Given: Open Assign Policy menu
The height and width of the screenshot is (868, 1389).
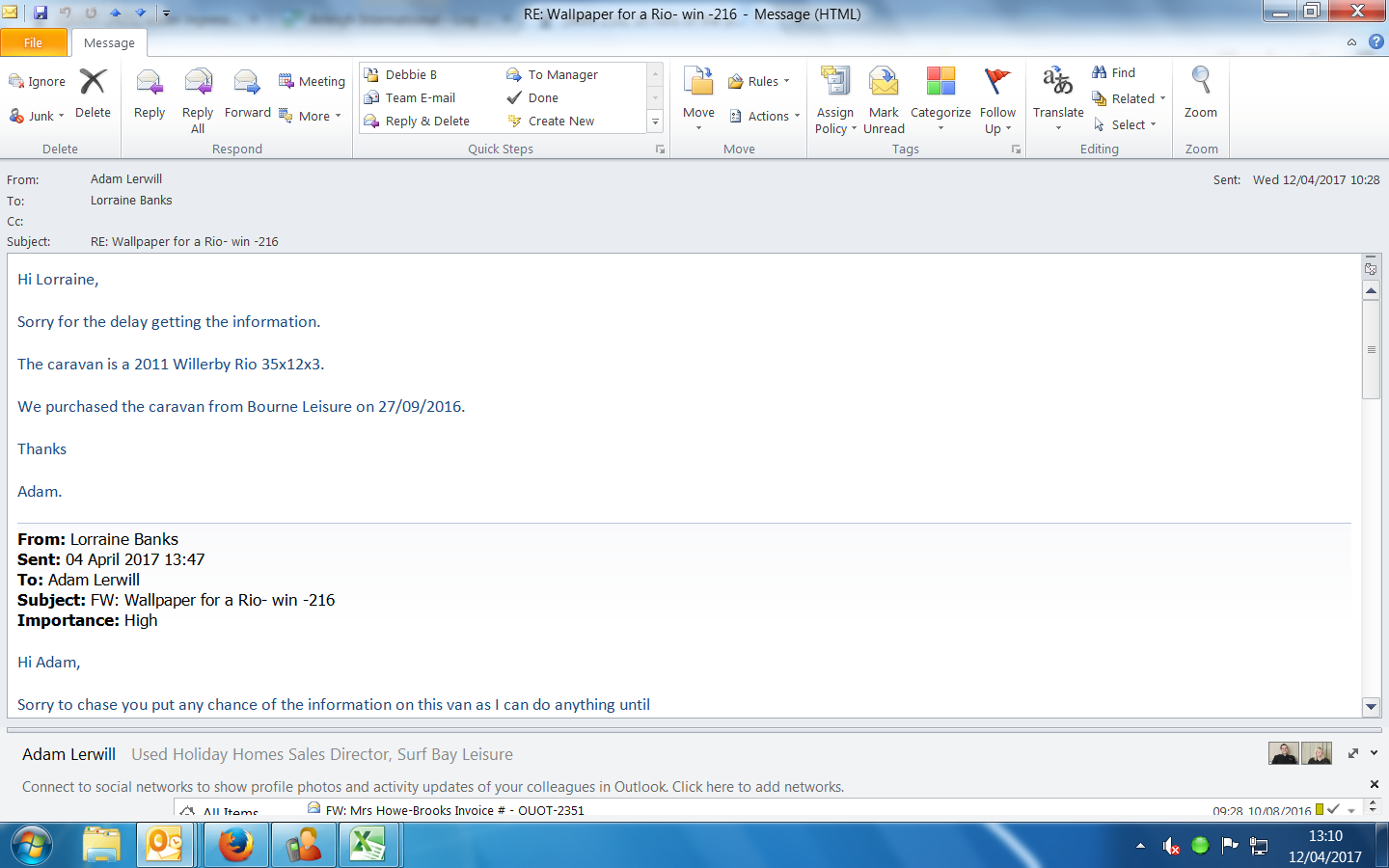Looking at the screenshot, I should [835, 100].
